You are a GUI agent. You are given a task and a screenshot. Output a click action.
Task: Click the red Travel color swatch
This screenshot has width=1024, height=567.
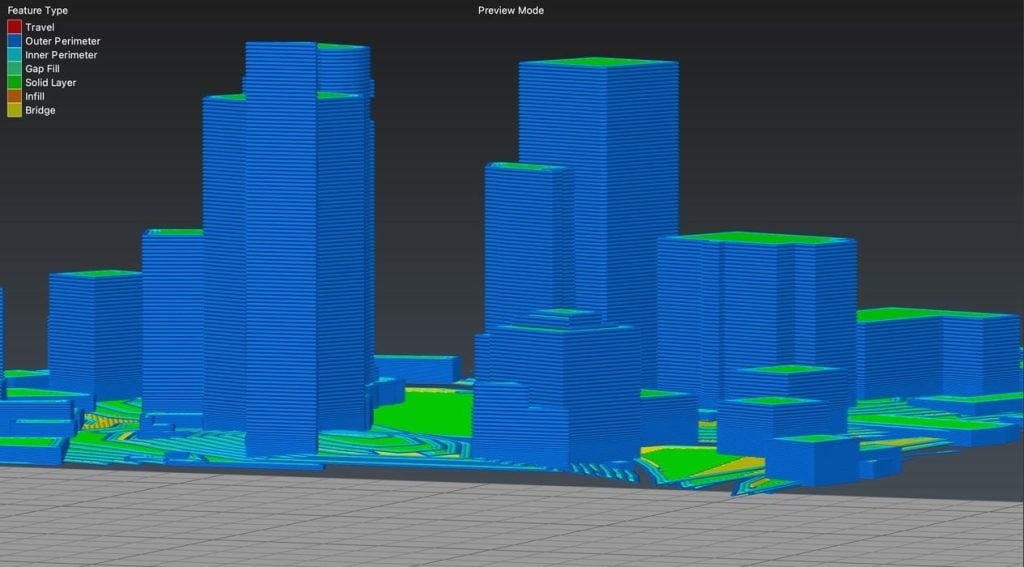pyautogui.click(x=14, y=27)
